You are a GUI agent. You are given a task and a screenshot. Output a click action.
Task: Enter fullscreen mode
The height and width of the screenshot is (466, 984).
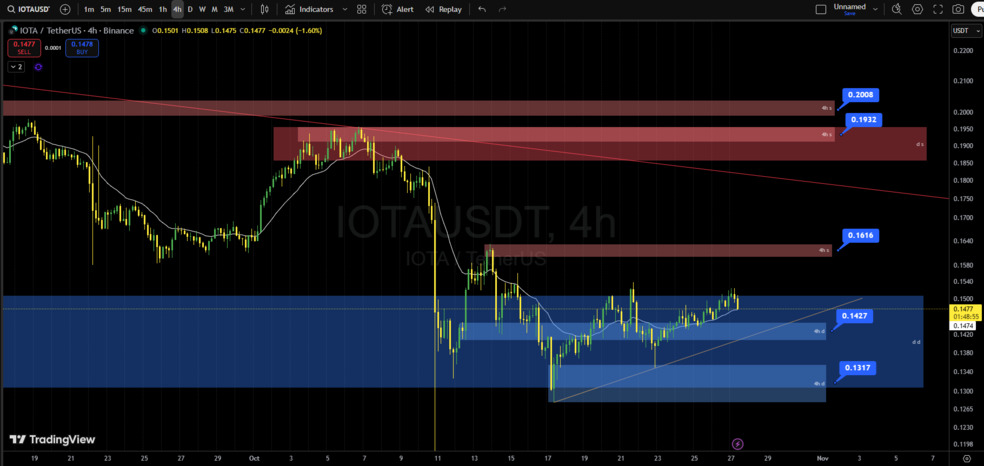938,9
